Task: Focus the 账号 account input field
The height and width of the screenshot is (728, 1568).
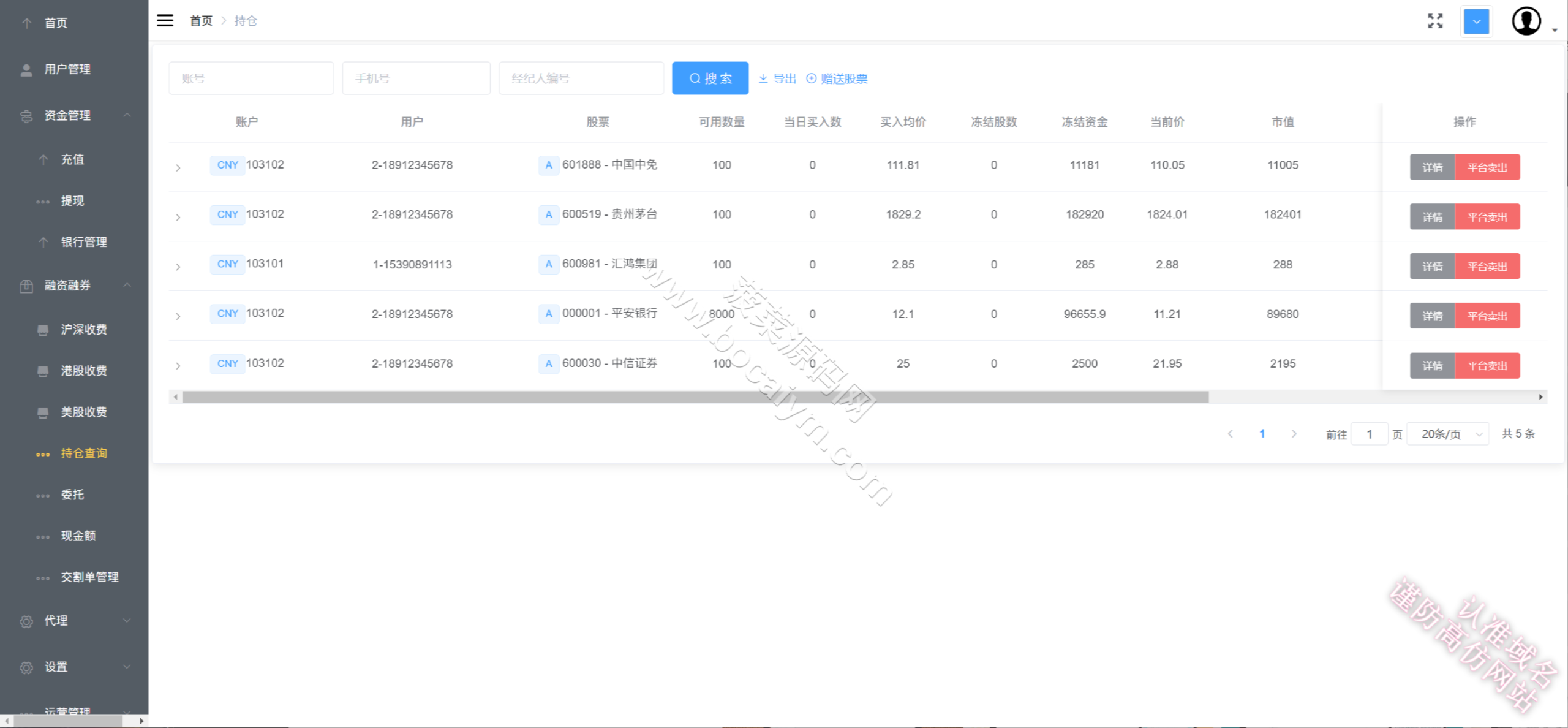Action: [251, 78]
